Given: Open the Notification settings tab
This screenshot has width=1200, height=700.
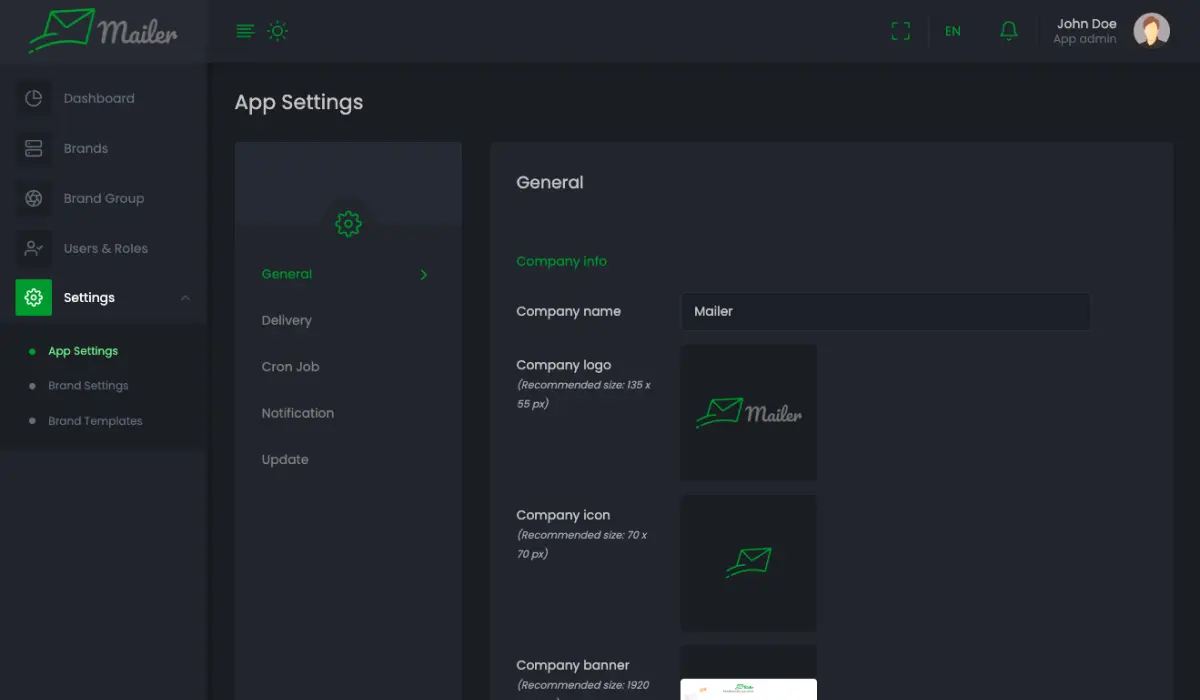Looking at the screenshot, I should (x=298, y=413).
